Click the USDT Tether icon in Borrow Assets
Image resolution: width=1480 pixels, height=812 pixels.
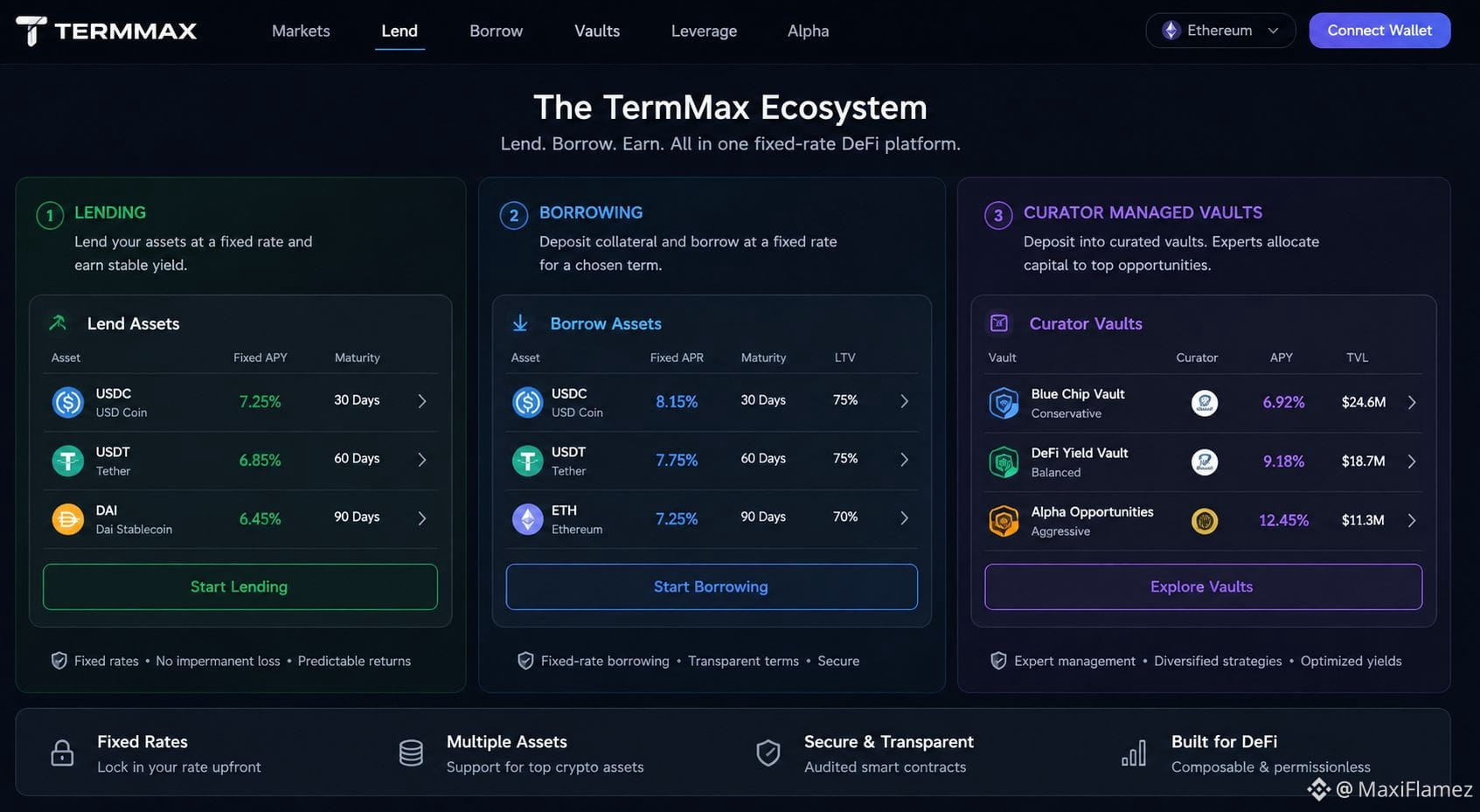click(527, 461)
